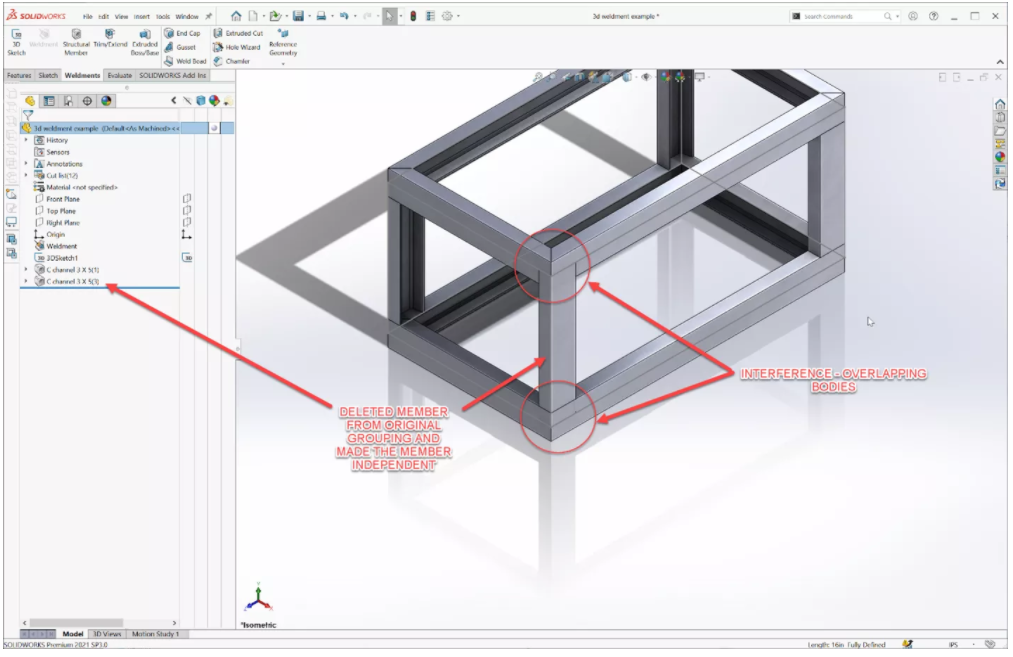Open the 3D Views tab

[x=107, y=634]
